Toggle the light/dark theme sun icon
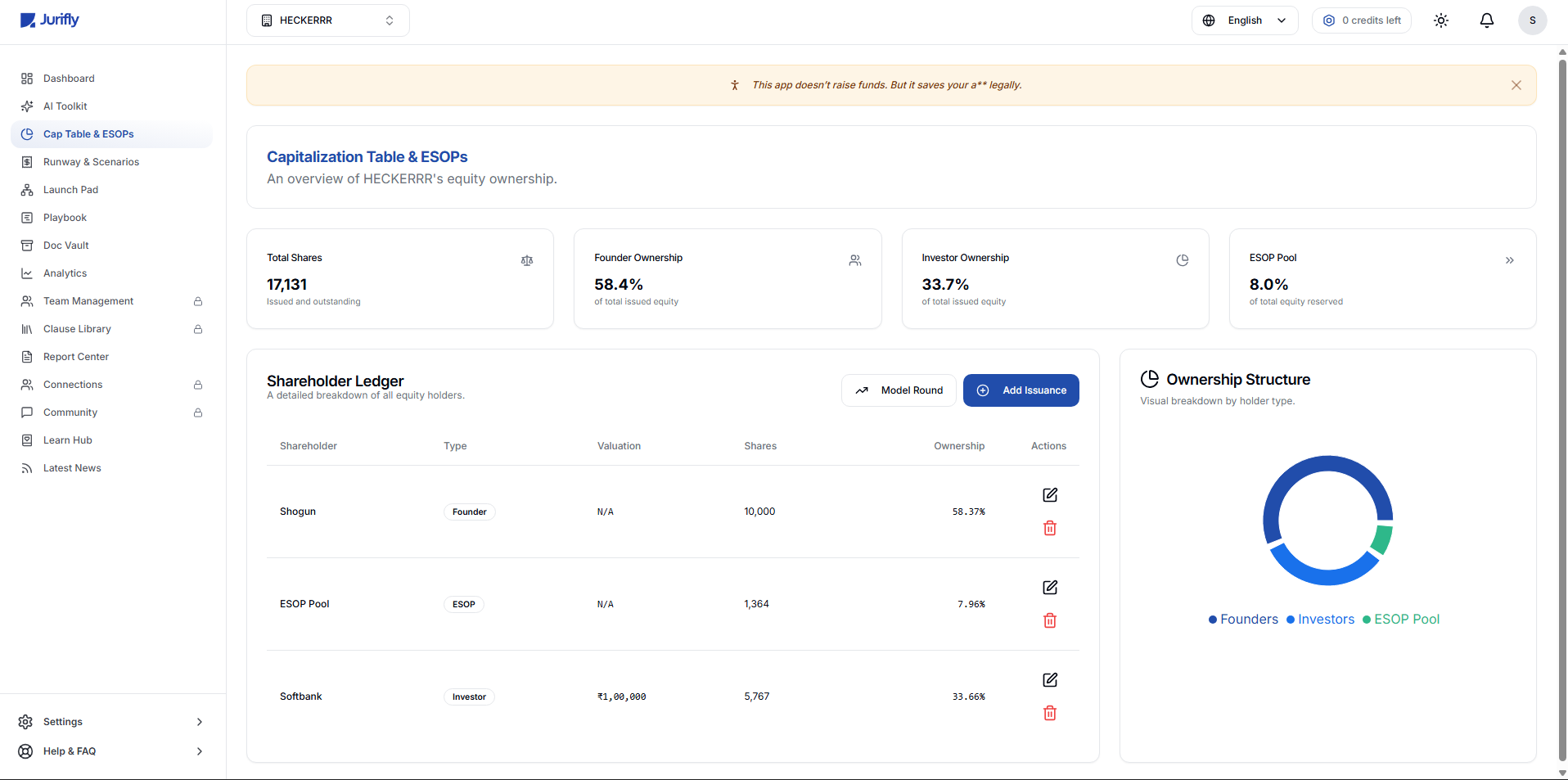The height and width of the screenshot is (780, 1568). point(1441,20)
